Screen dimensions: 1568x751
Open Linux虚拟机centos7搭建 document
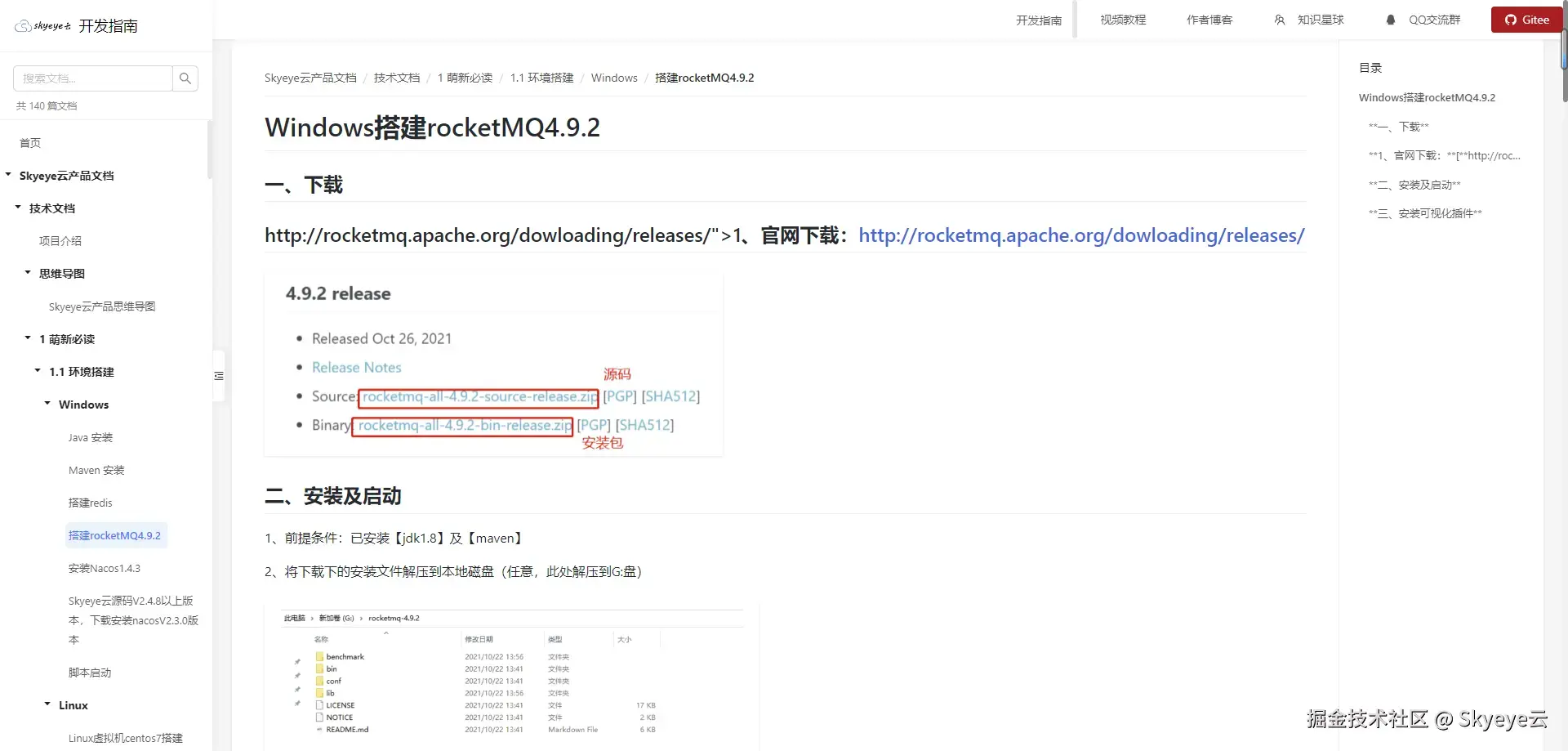tap(126, 738)
